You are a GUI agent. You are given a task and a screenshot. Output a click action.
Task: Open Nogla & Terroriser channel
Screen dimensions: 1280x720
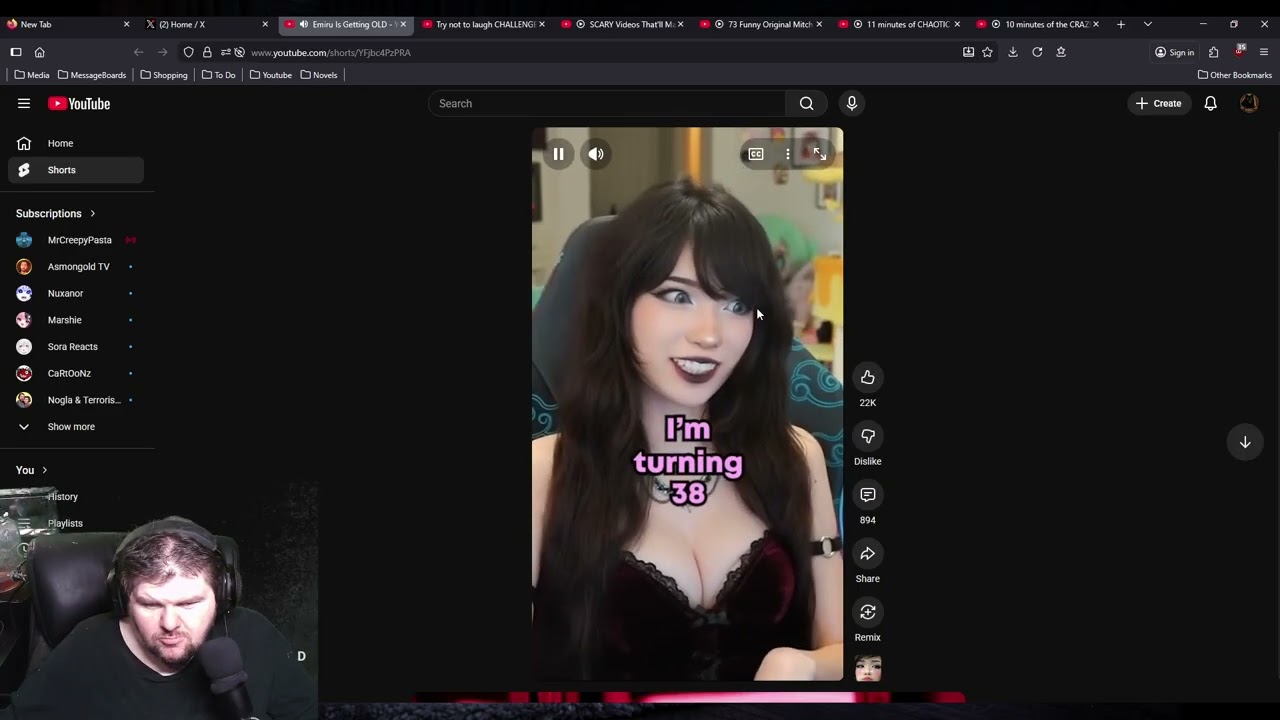pyautogui.click(x=76, y=400)
